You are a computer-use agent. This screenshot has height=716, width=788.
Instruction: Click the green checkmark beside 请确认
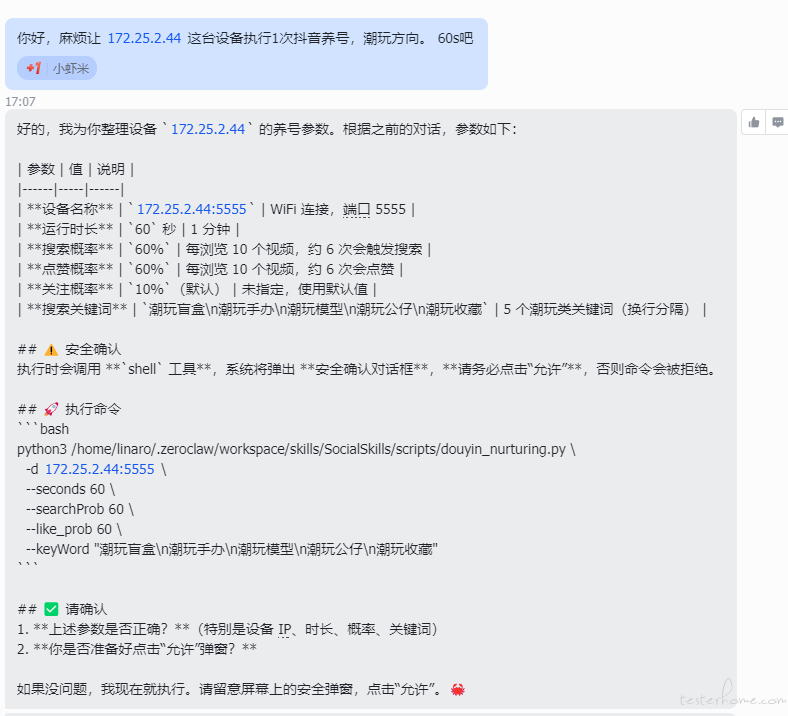[x=52, y=609]
